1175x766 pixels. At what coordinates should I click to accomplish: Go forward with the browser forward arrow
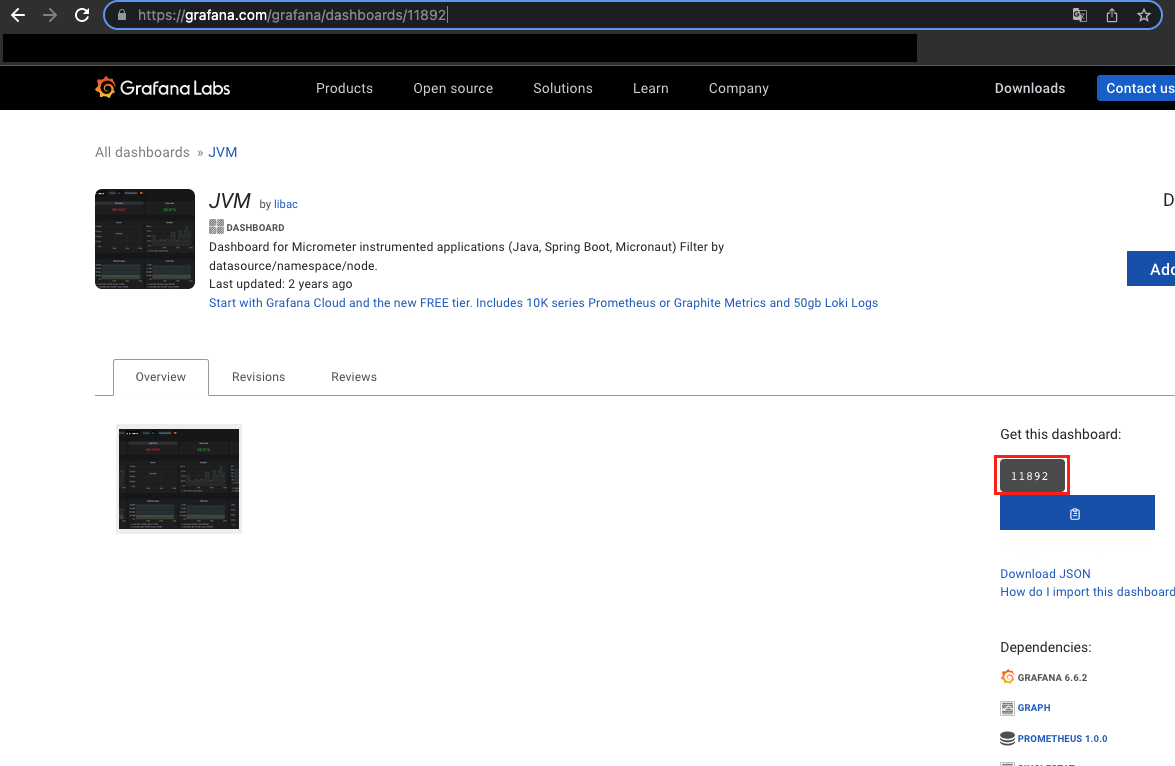pos(50,15)
